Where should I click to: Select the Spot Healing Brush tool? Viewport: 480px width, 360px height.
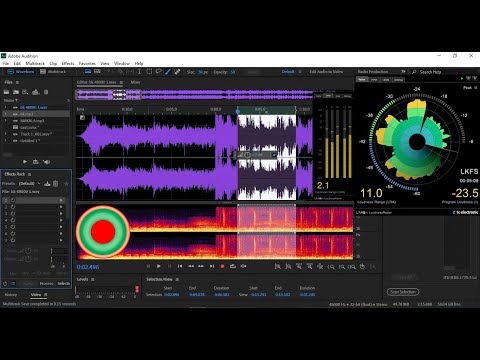[177, 72]
